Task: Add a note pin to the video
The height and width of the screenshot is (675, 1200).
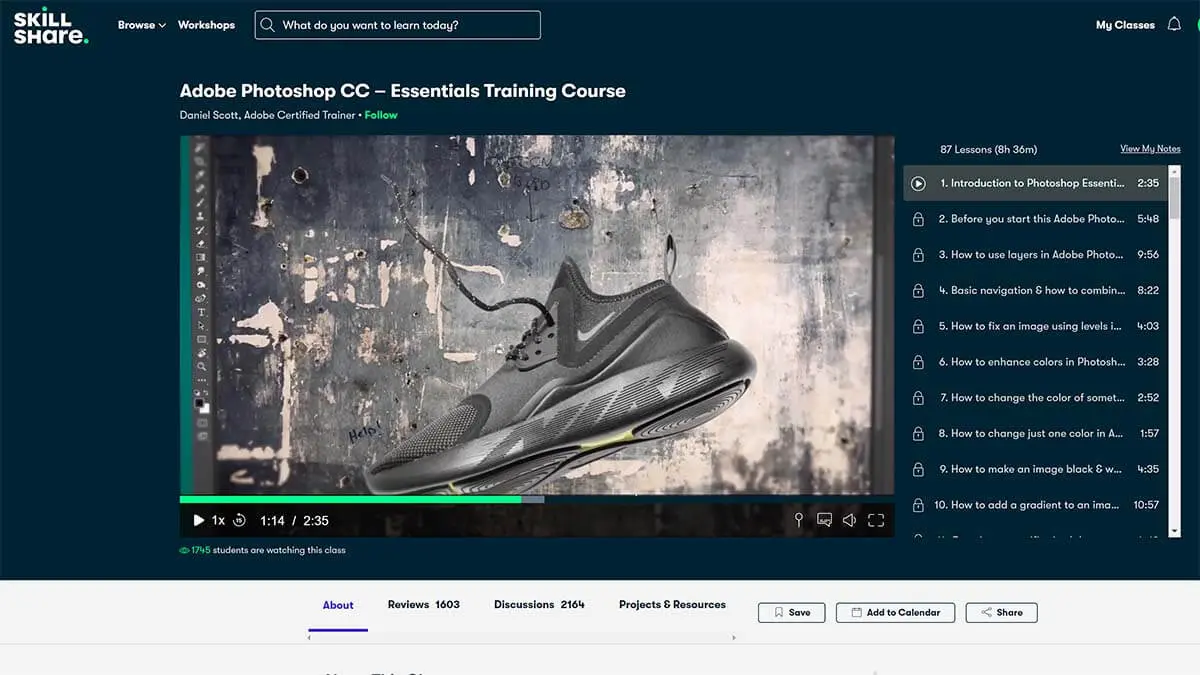Action: [798, 520]
